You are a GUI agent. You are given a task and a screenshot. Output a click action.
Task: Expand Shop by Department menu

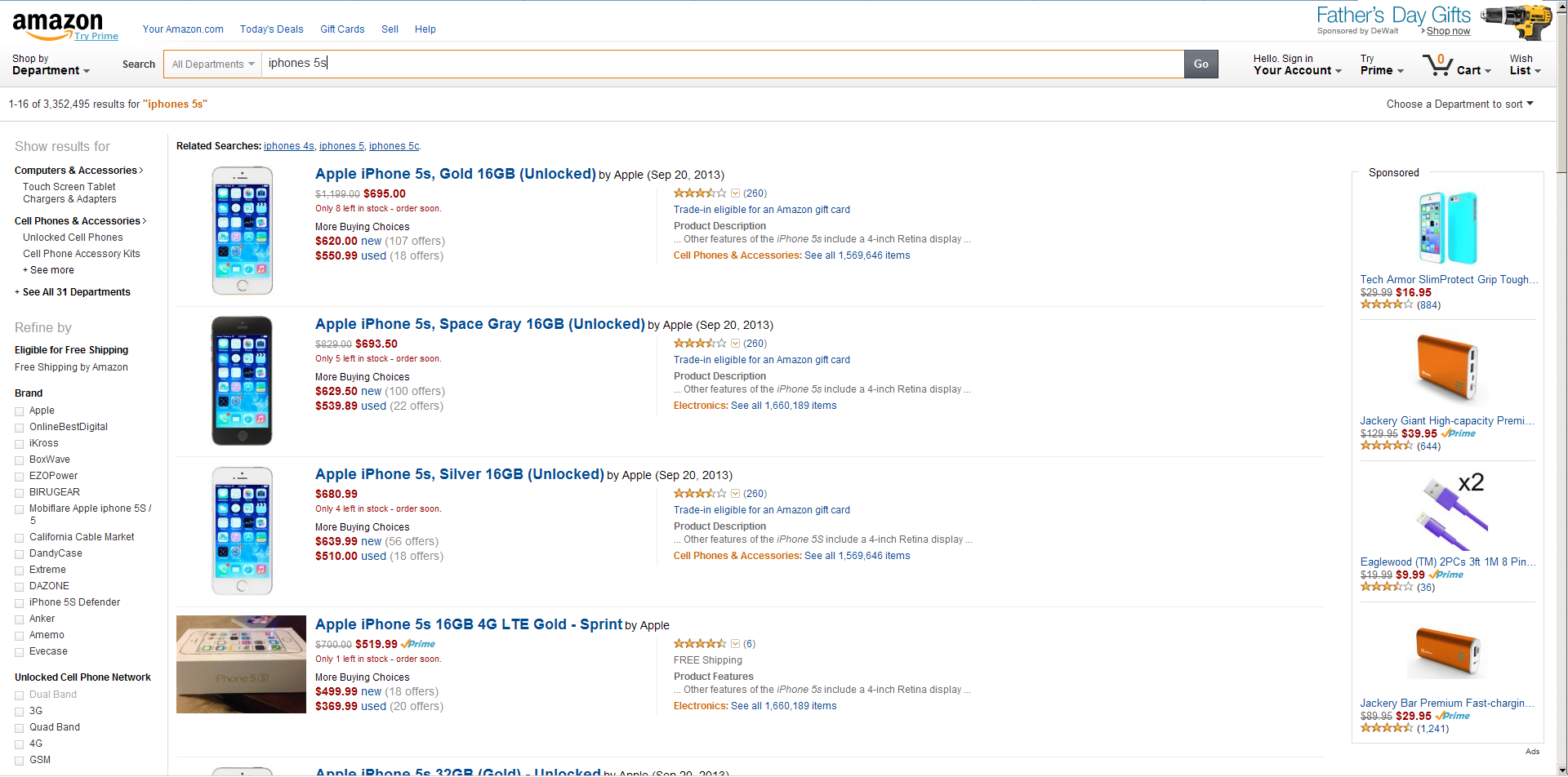pos(51,64)
